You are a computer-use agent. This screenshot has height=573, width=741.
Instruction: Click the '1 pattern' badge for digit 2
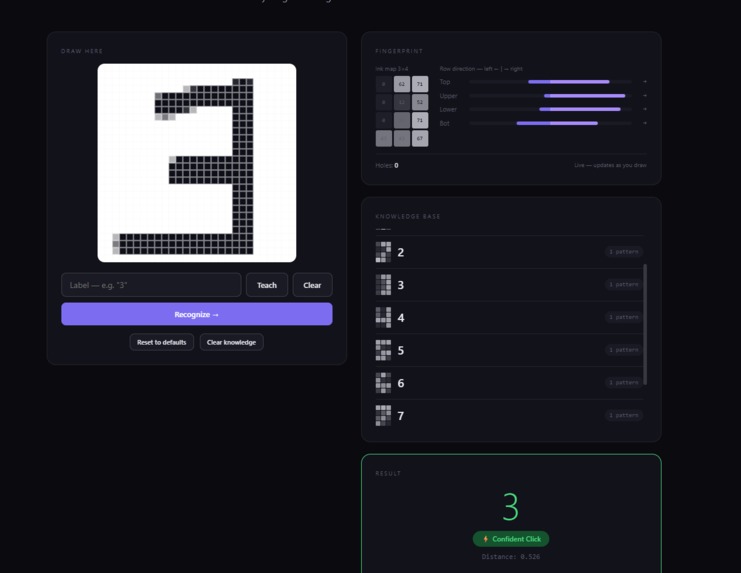624,252
